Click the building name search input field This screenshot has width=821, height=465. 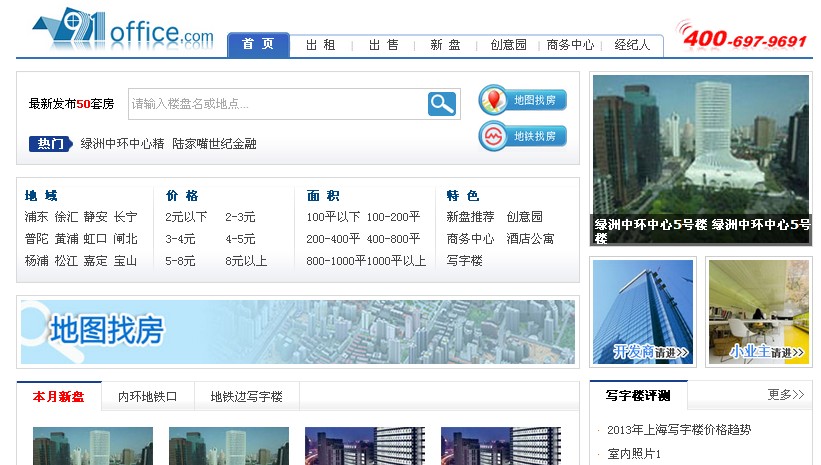click(277, 103)
